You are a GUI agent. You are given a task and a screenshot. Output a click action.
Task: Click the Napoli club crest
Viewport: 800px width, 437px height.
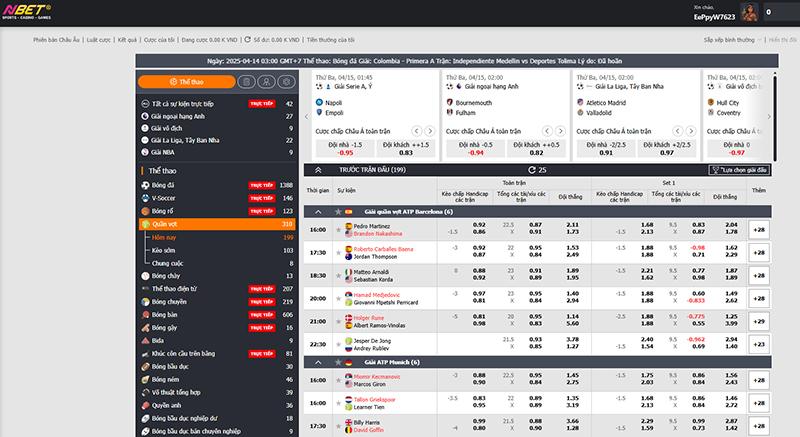pyautogui.click(x=319, y=102)
